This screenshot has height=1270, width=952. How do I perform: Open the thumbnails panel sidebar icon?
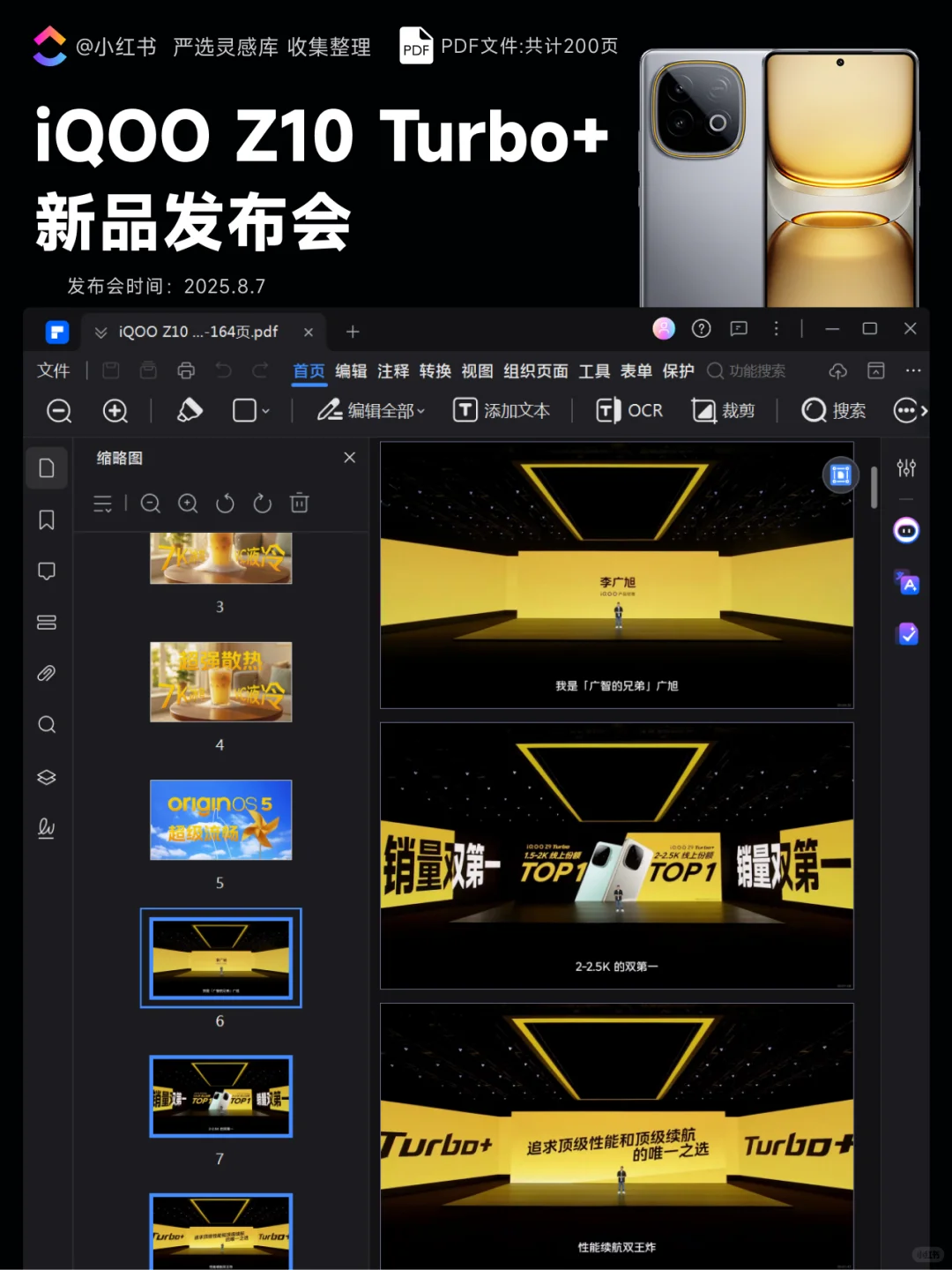click(47, 467)
